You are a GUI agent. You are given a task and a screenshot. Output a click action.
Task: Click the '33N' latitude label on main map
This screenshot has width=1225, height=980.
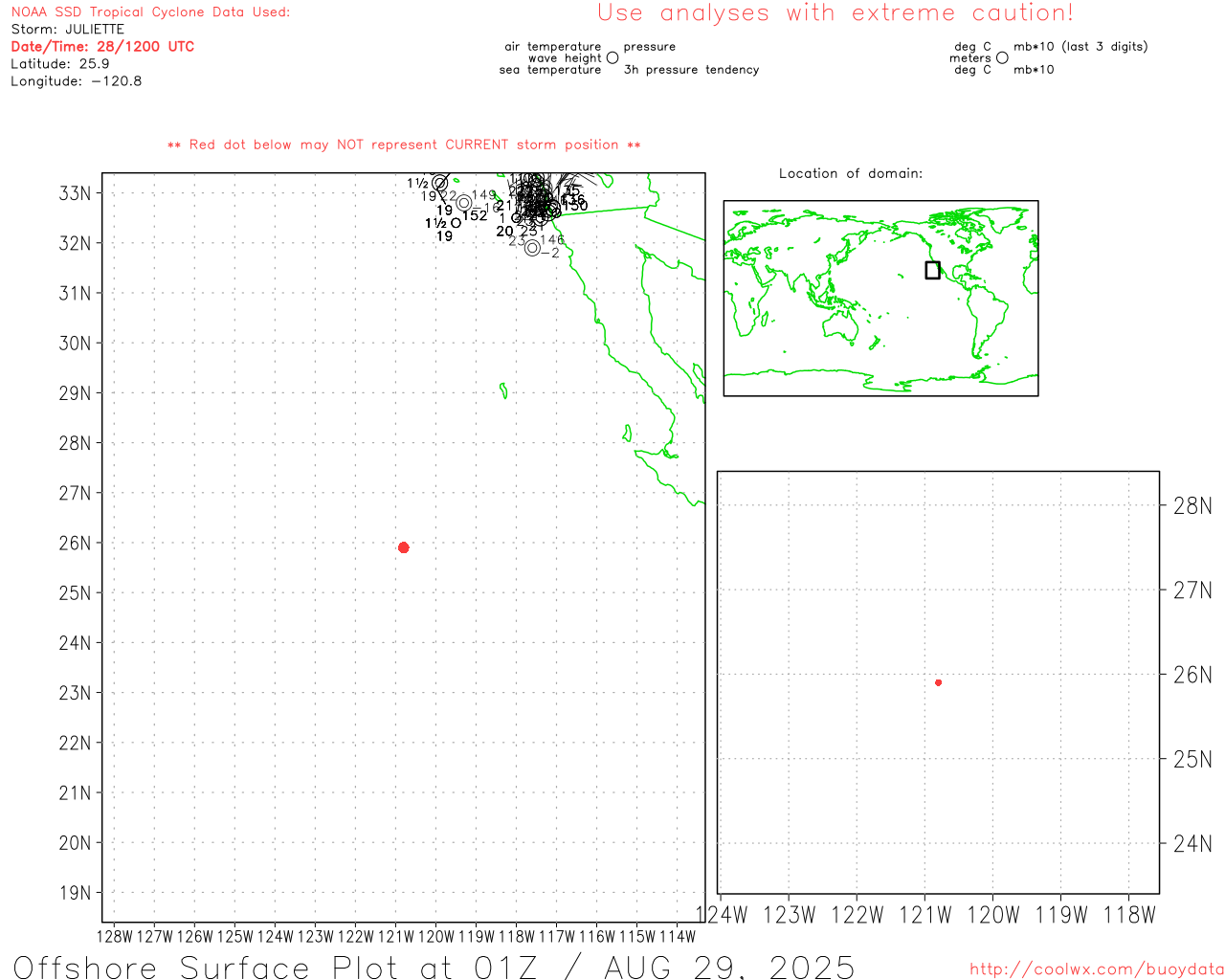[x=75, y=193]
